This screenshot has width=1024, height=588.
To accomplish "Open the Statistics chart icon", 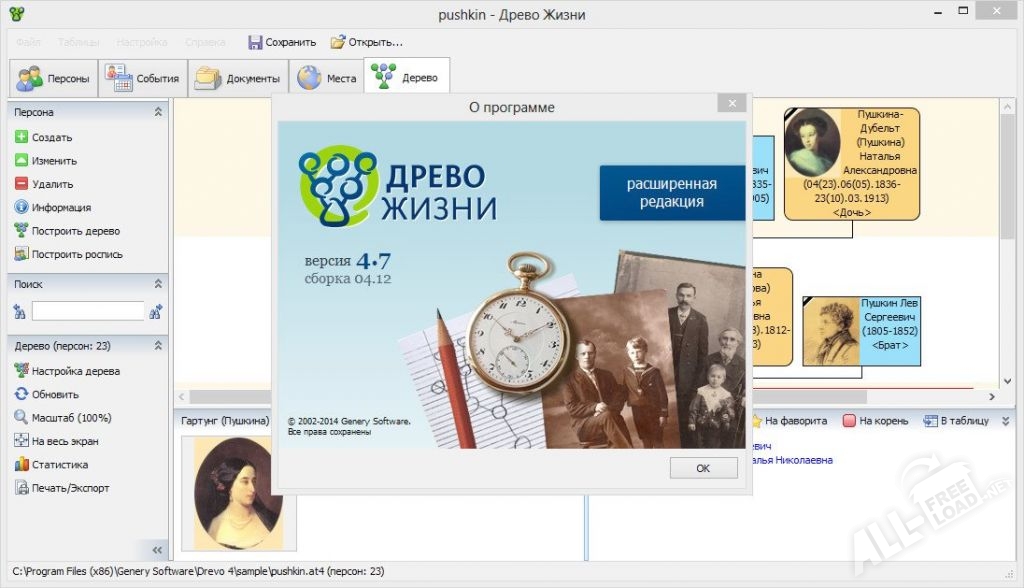I will 21,464.
